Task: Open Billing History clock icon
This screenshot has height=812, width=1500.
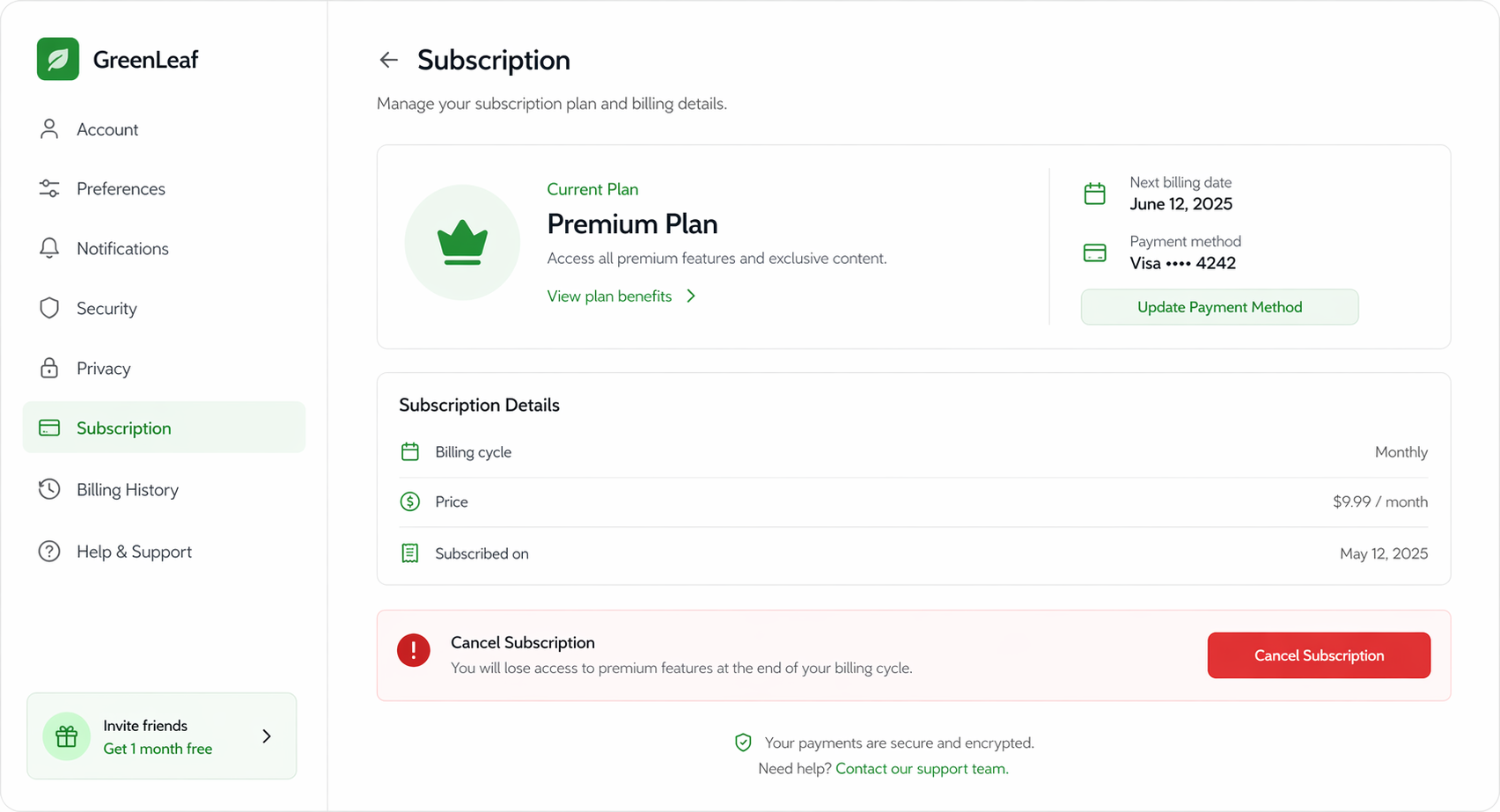Action: click(x=49, y=489)
